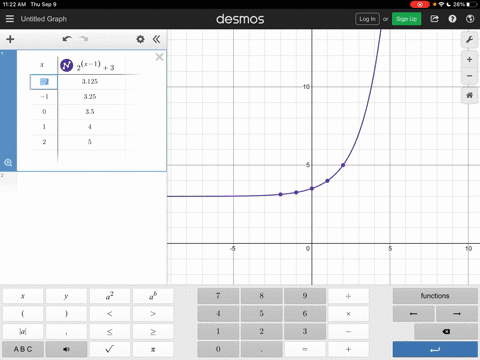Click the Untitled Graph title
The width and height of the screenshot is (480, 360).
click(44, 19)
